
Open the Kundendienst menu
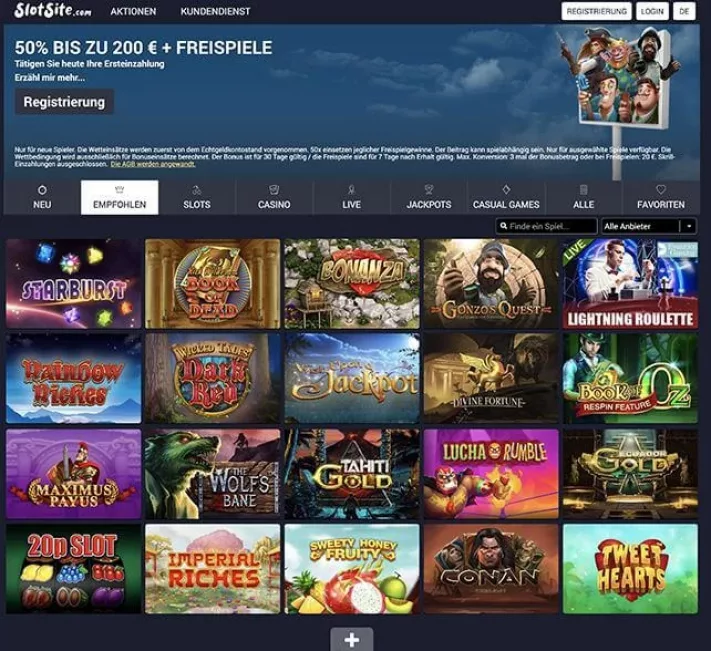[215, 11]
